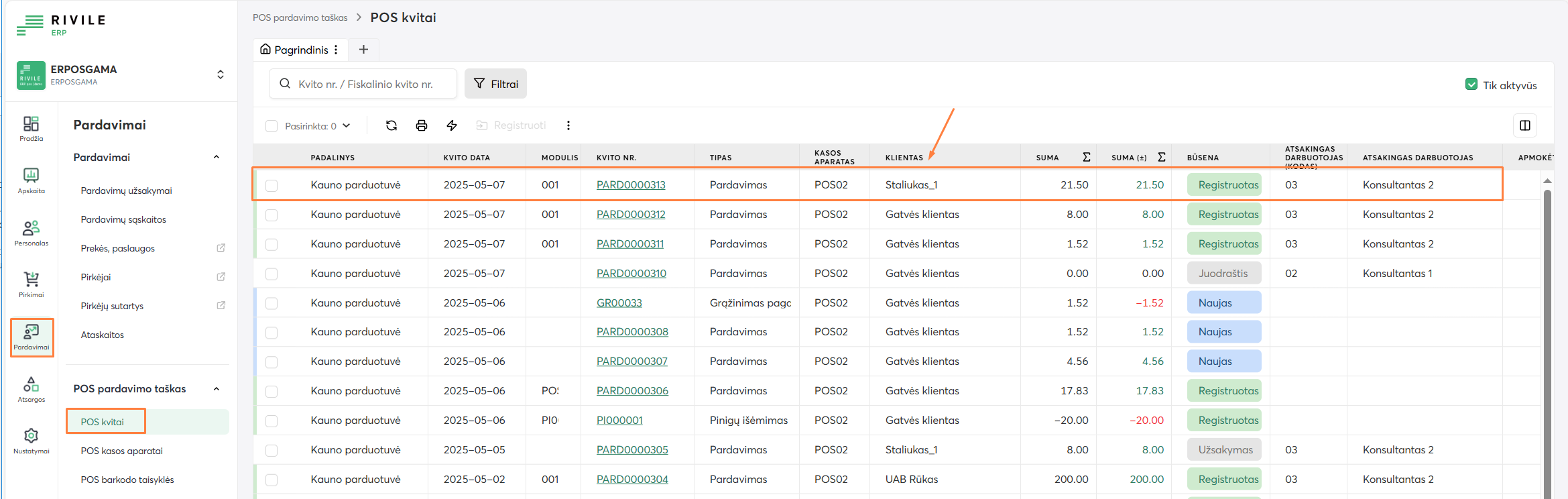Image resolution: width=1568 pixels, height=499 pixels.
Task: Click the refresh list icon in toolbar
Action: coord(391,125)
